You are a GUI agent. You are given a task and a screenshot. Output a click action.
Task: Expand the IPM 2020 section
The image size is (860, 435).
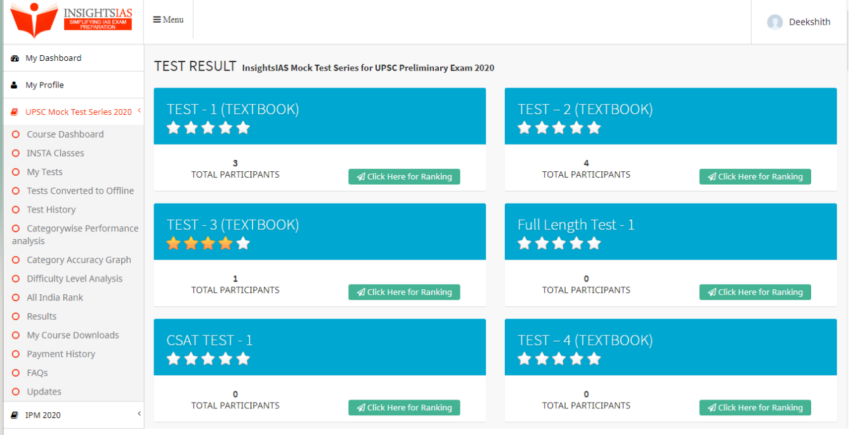pos(138,413)
